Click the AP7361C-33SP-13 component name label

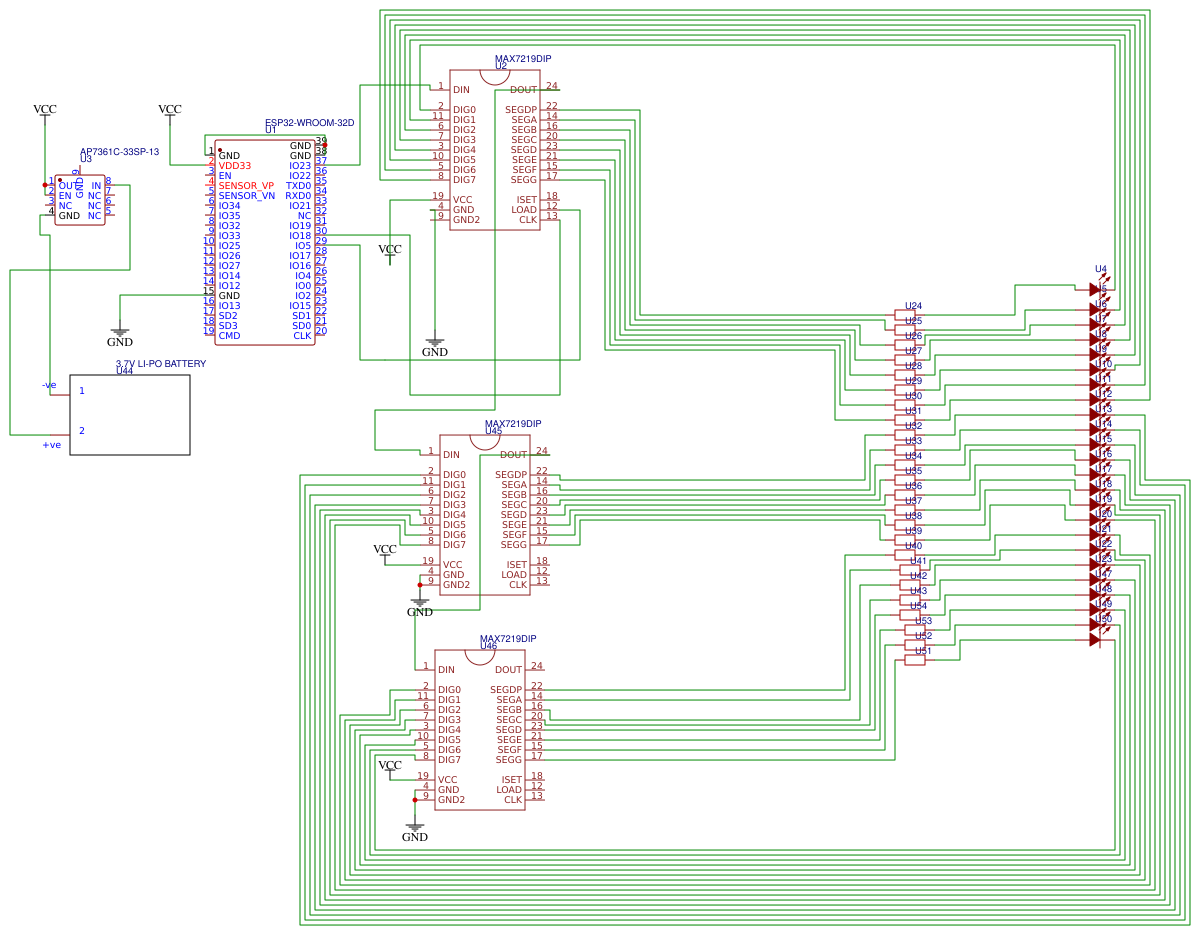click(x=119, y=152)
